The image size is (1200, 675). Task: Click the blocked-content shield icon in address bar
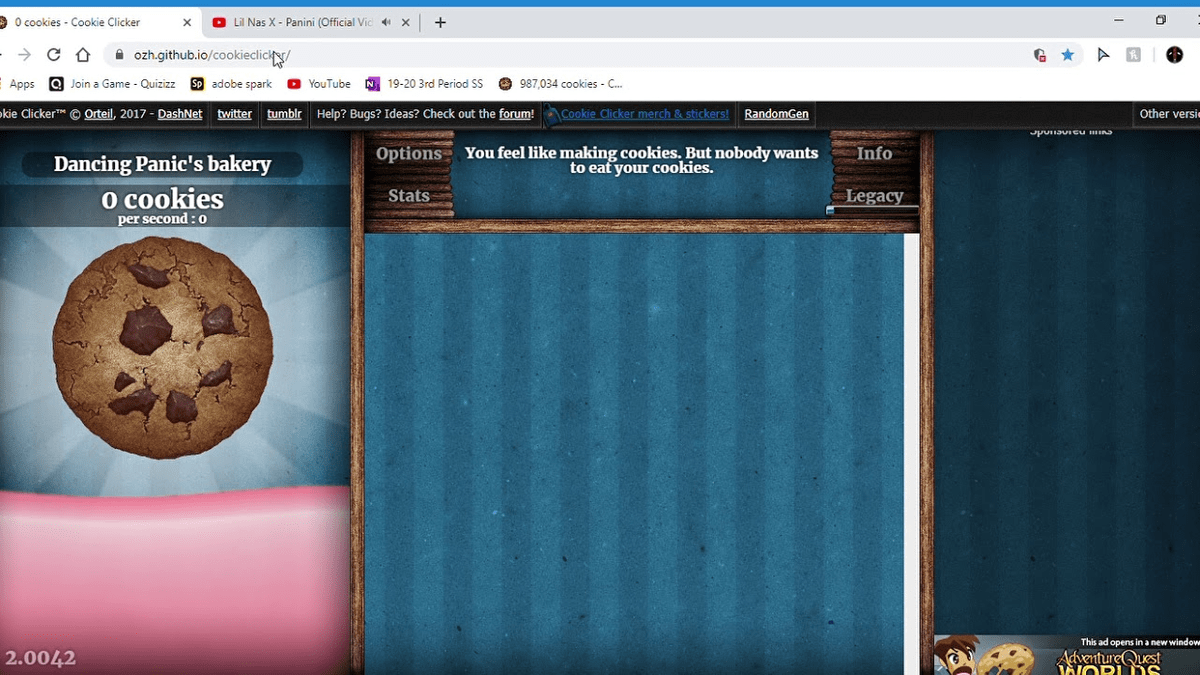click(x=1039, y=55)
